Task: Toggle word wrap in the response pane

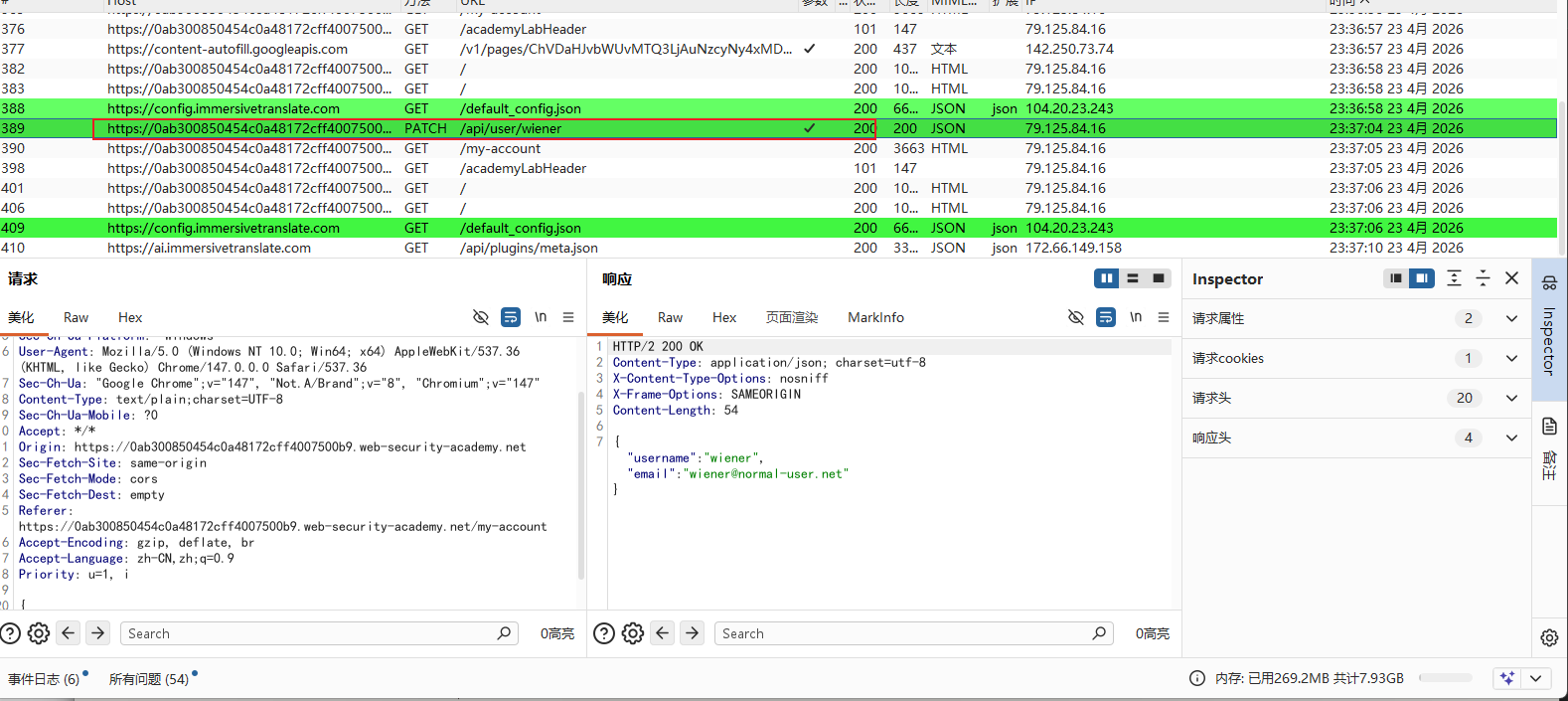Action: coord(1106,317)
